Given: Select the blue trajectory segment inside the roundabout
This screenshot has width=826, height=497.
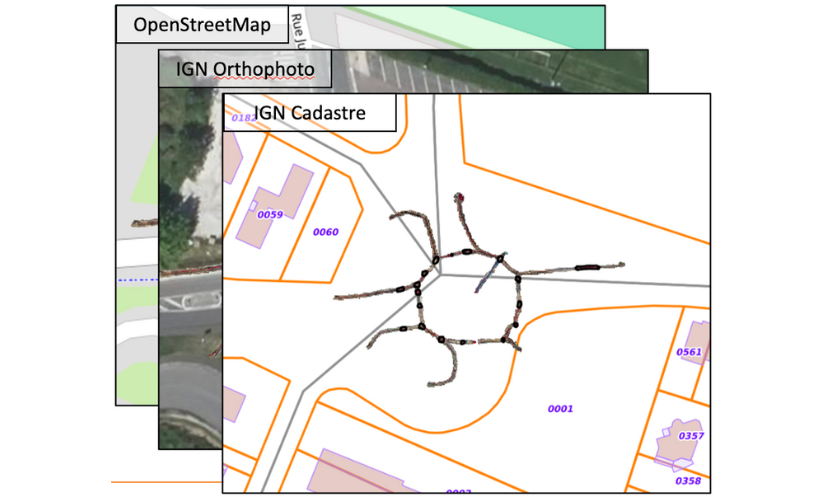Looking at the screenshot, I should click(487, 273).
